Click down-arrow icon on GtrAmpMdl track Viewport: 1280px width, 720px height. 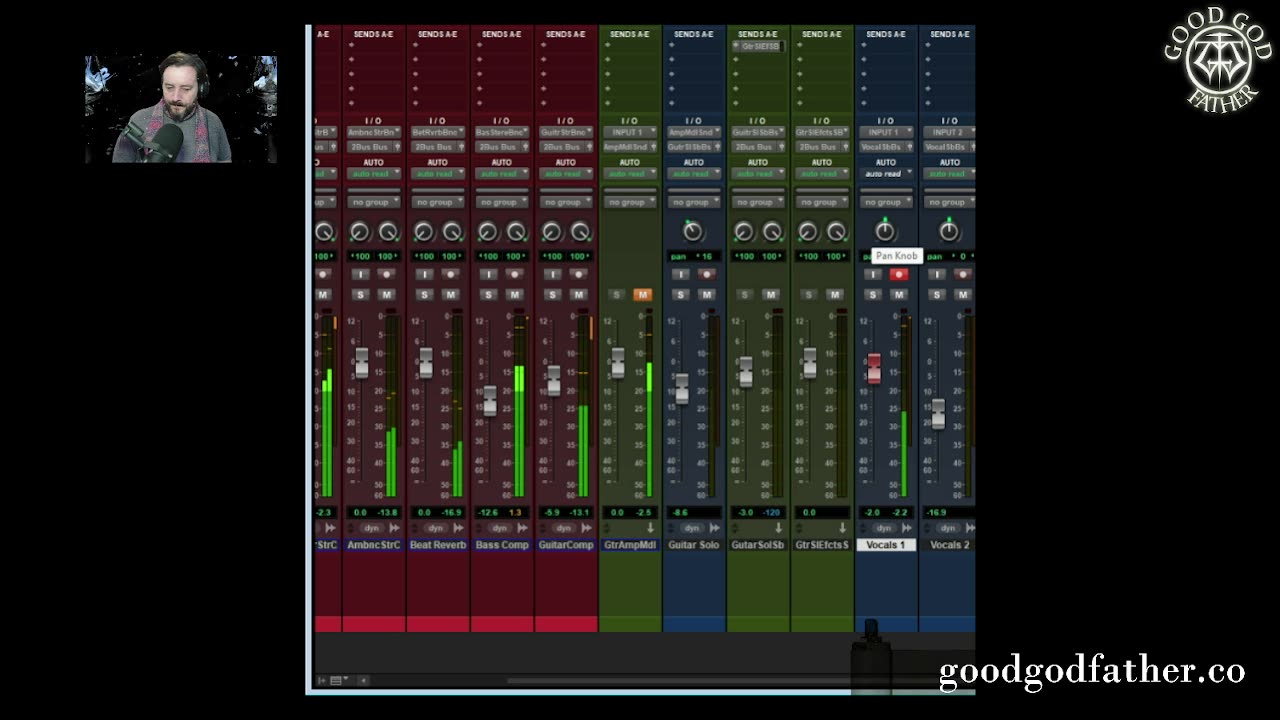pos(650,528)
